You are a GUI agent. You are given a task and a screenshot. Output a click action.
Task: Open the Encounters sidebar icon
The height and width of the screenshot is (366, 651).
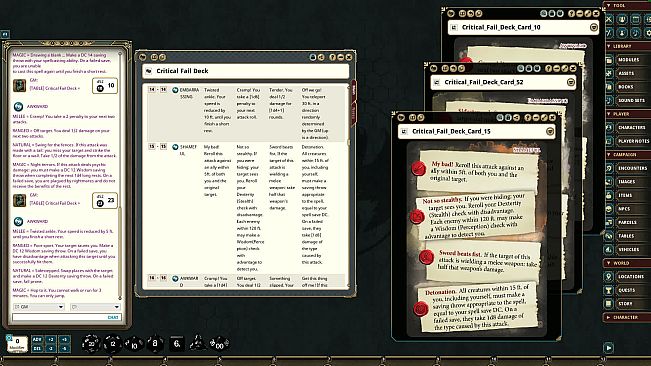click(609, 168)
